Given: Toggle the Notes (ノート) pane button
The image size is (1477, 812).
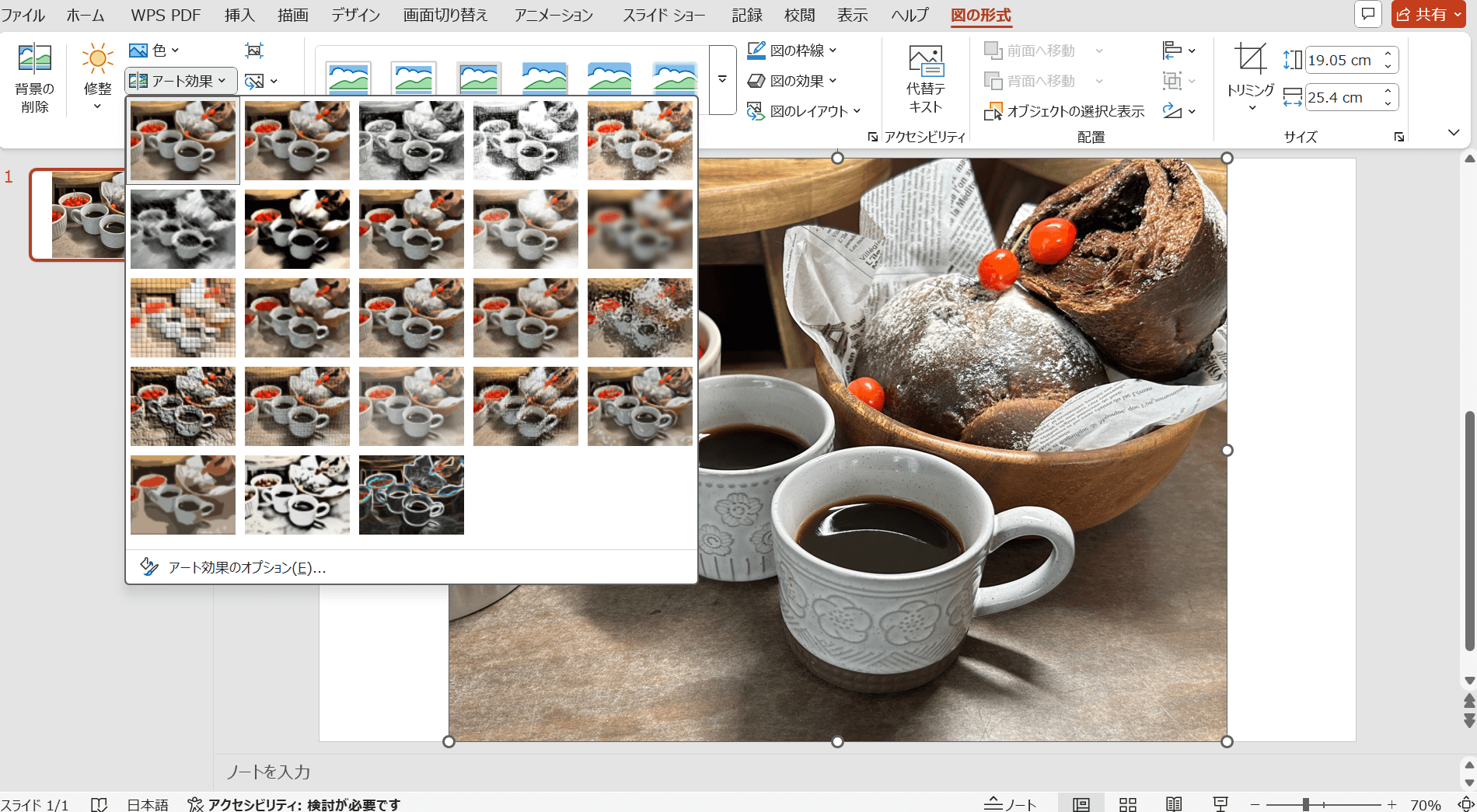Looking at the screenshot, I should (x=1011, y=804).
